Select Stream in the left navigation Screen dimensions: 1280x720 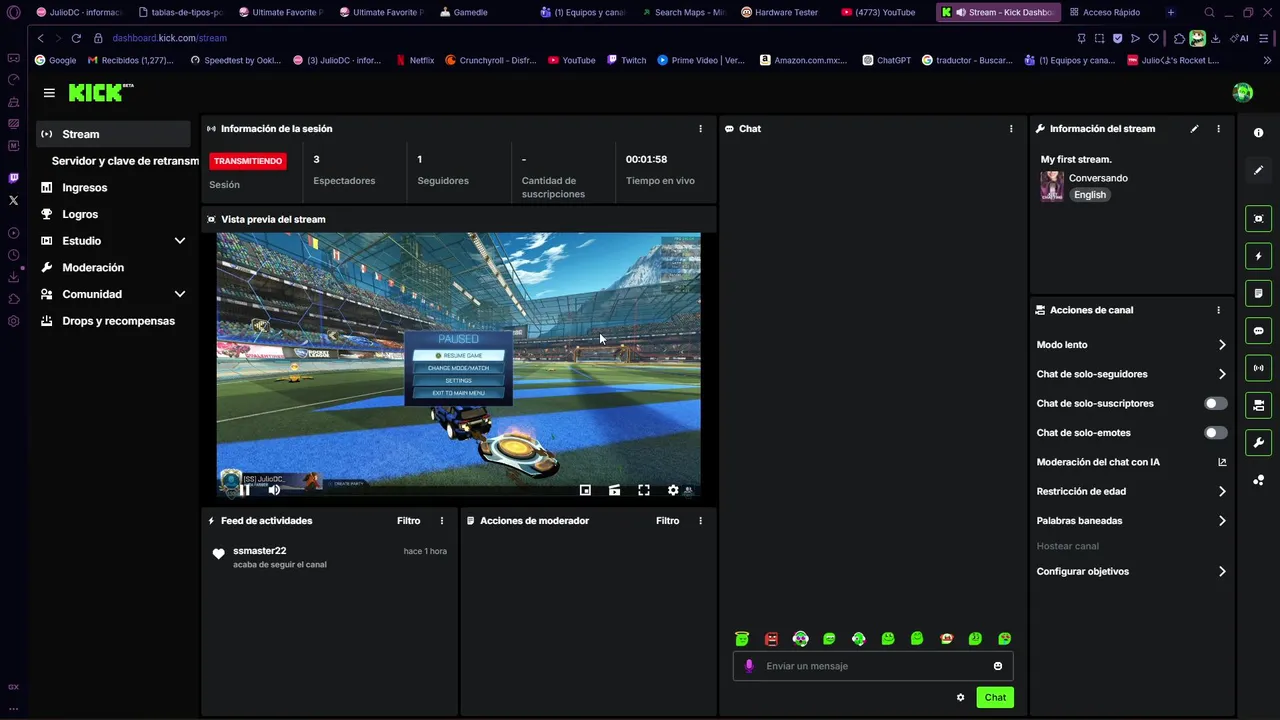pyautogui.click(x=113, y=134)
